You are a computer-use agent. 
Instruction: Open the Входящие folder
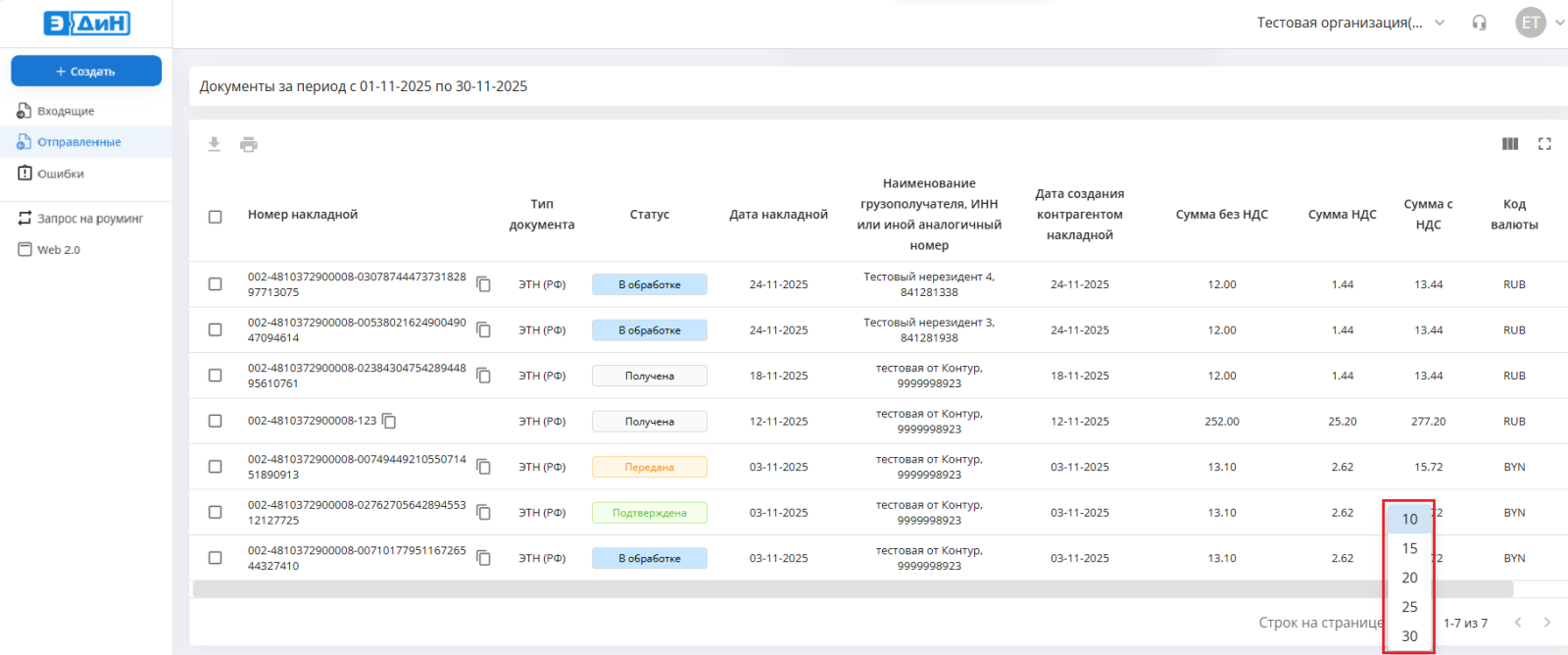tap(66, 111)
